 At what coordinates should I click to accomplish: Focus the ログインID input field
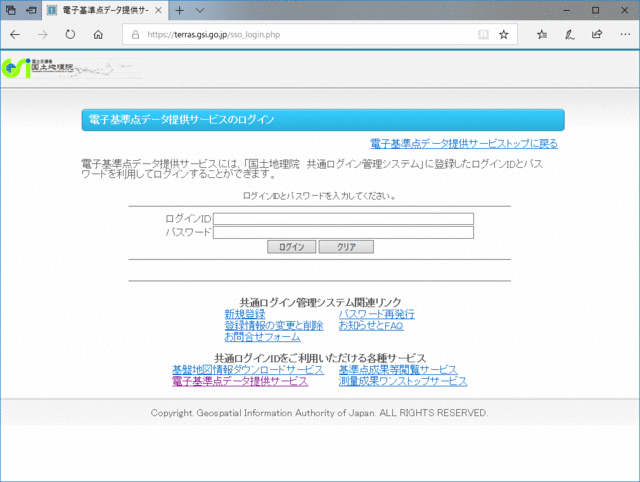click(343, 219)
